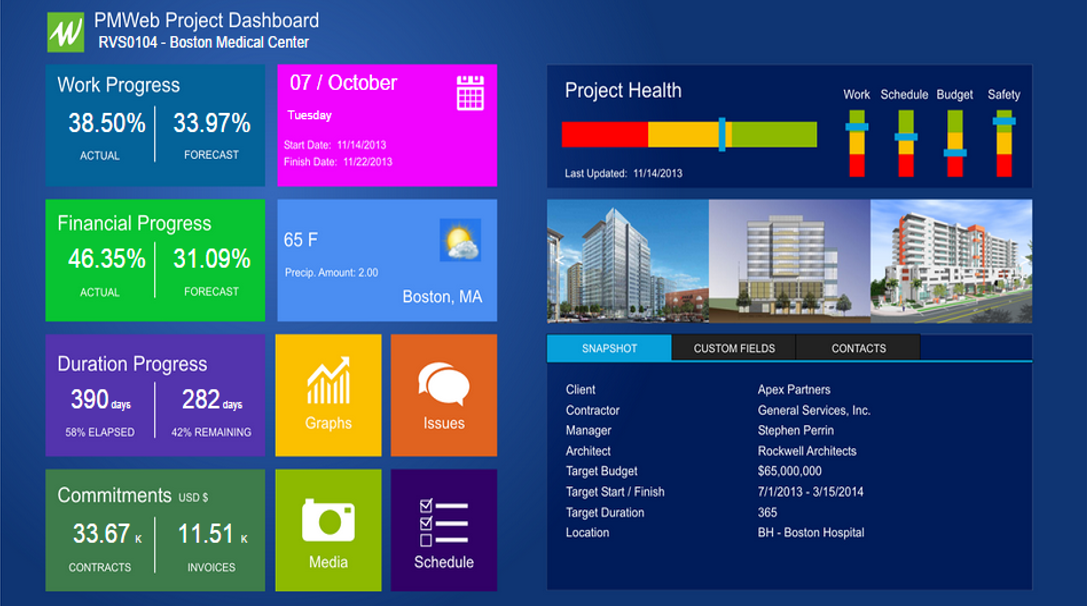Click the 46.35% actual financial value

(107, 259)
